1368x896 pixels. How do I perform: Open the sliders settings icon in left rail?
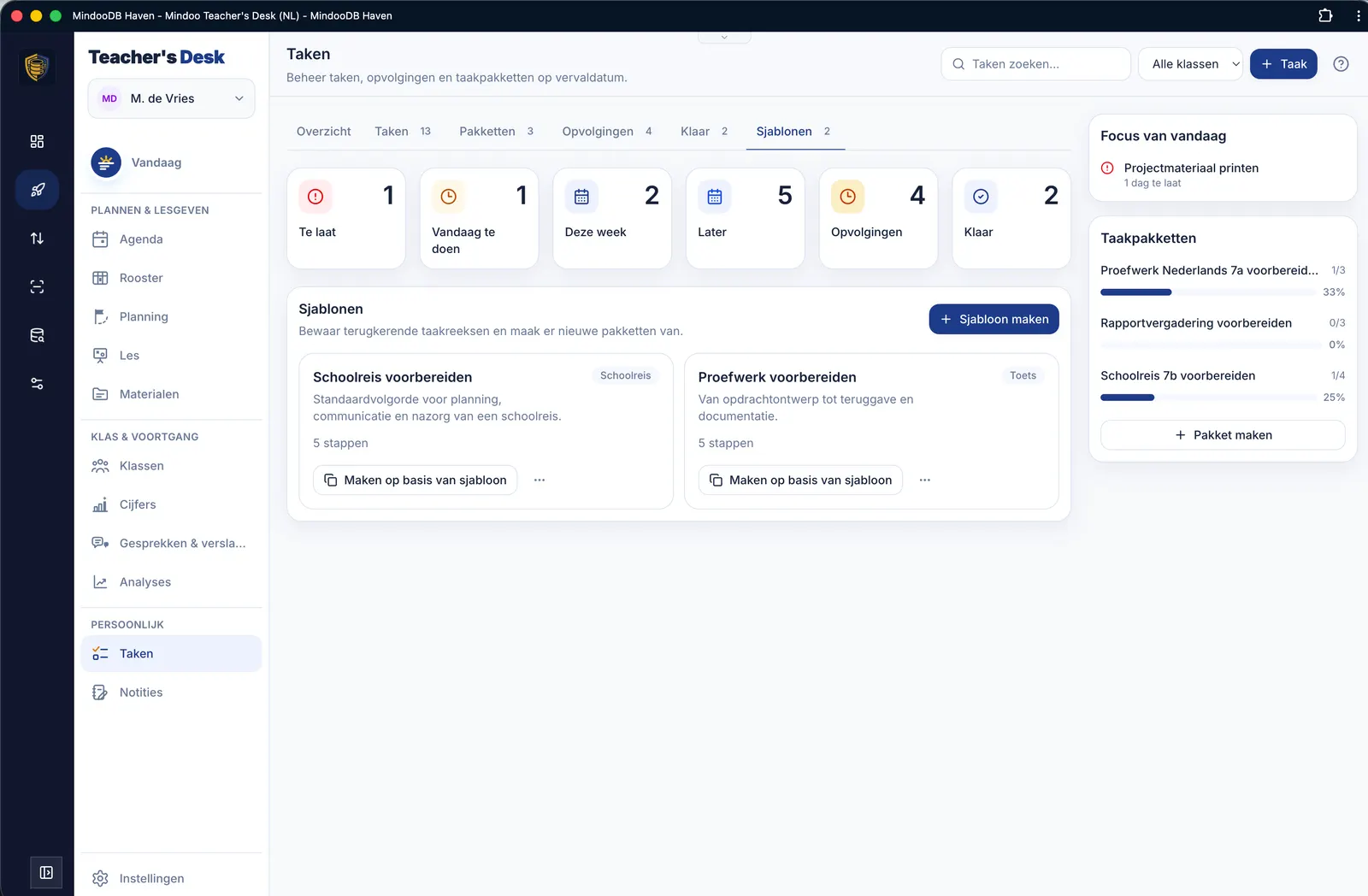(37, 384)
